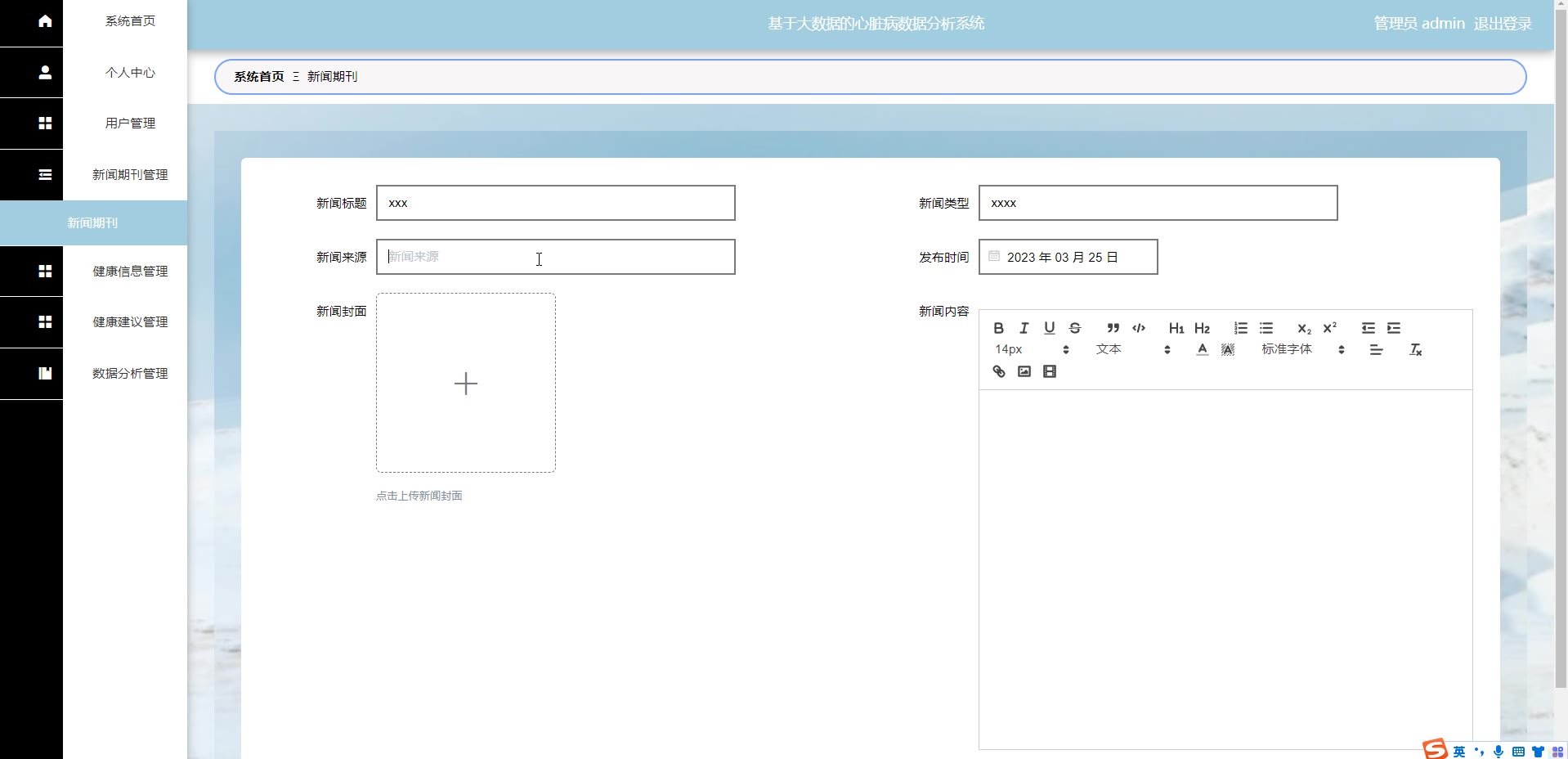Decrease the text indent
Image resolution: width=1568 pixels, height=759 pixels.
1368,328
